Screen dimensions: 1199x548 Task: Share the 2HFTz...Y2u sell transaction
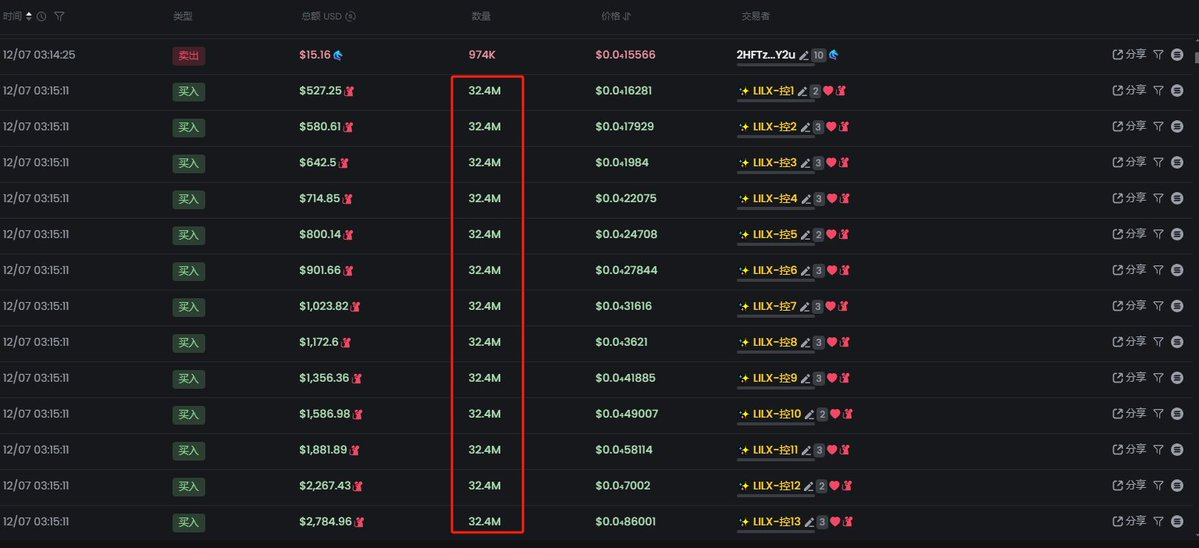coord(1129,54)
